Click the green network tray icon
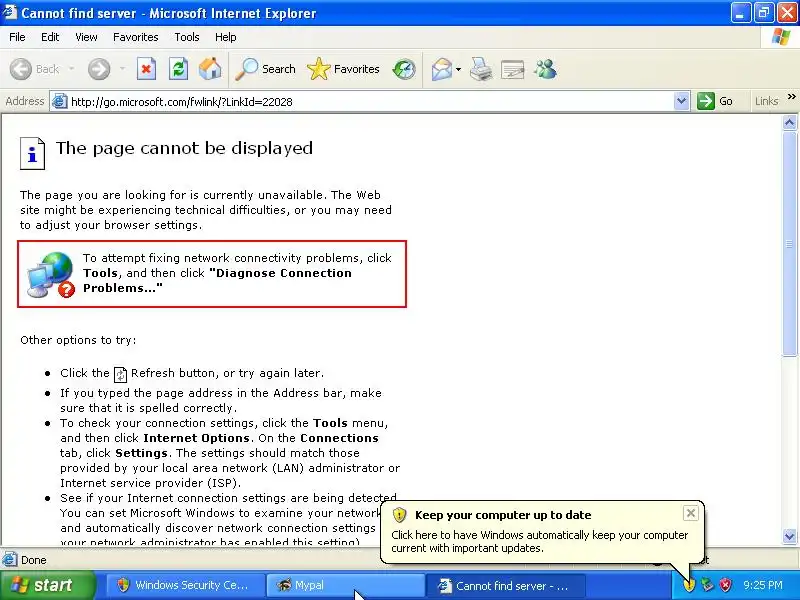This screenshot has width=800, height=600. tap(707, 585)
